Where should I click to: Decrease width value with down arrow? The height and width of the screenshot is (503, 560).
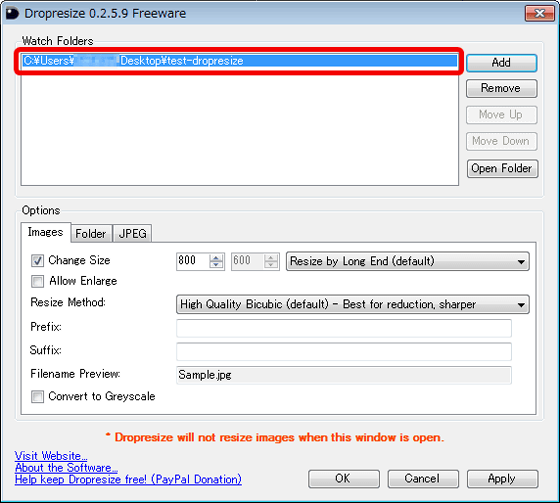[x=216, y=265]
